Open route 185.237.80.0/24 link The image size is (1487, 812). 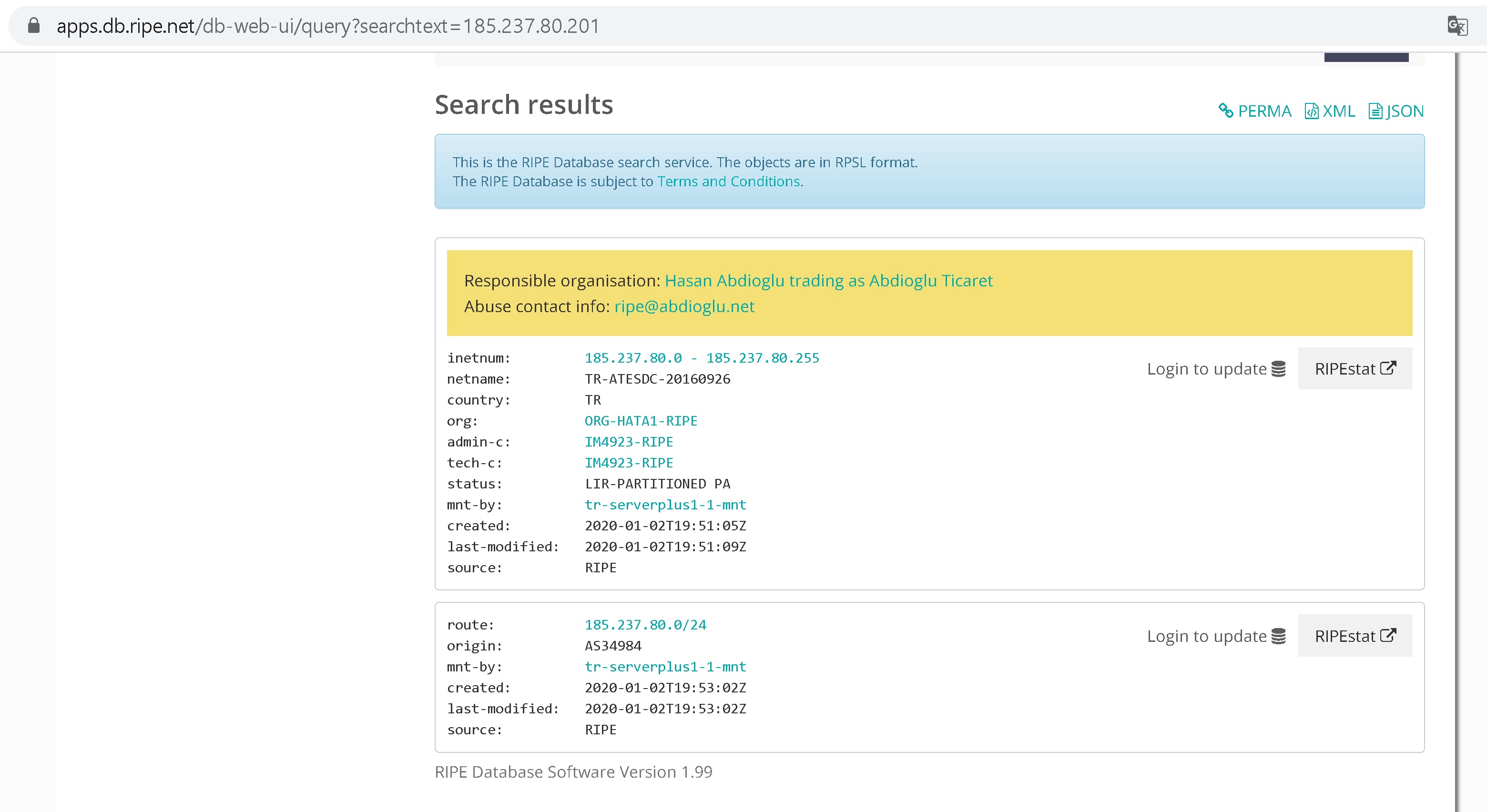(x=645, y=624)
